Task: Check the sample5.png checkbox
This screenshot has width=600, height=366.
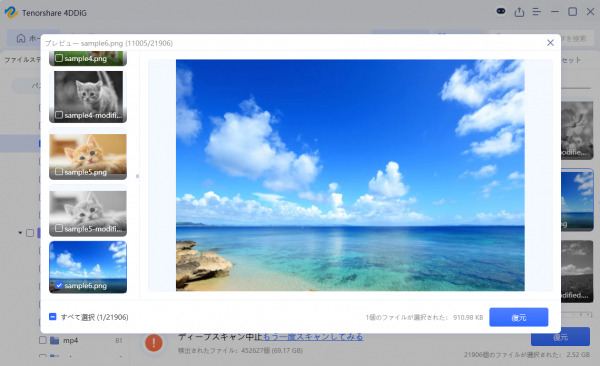Action: [59, 172]
